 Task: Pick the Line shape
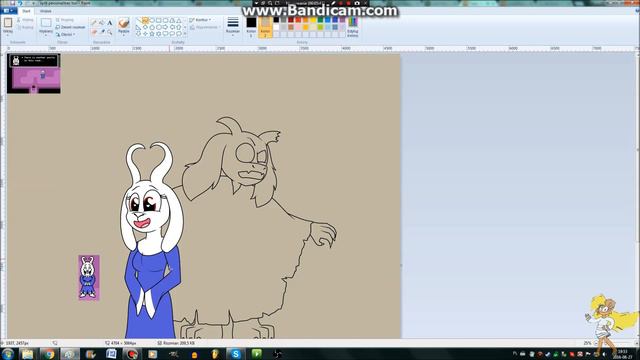[x=138, y=20]
